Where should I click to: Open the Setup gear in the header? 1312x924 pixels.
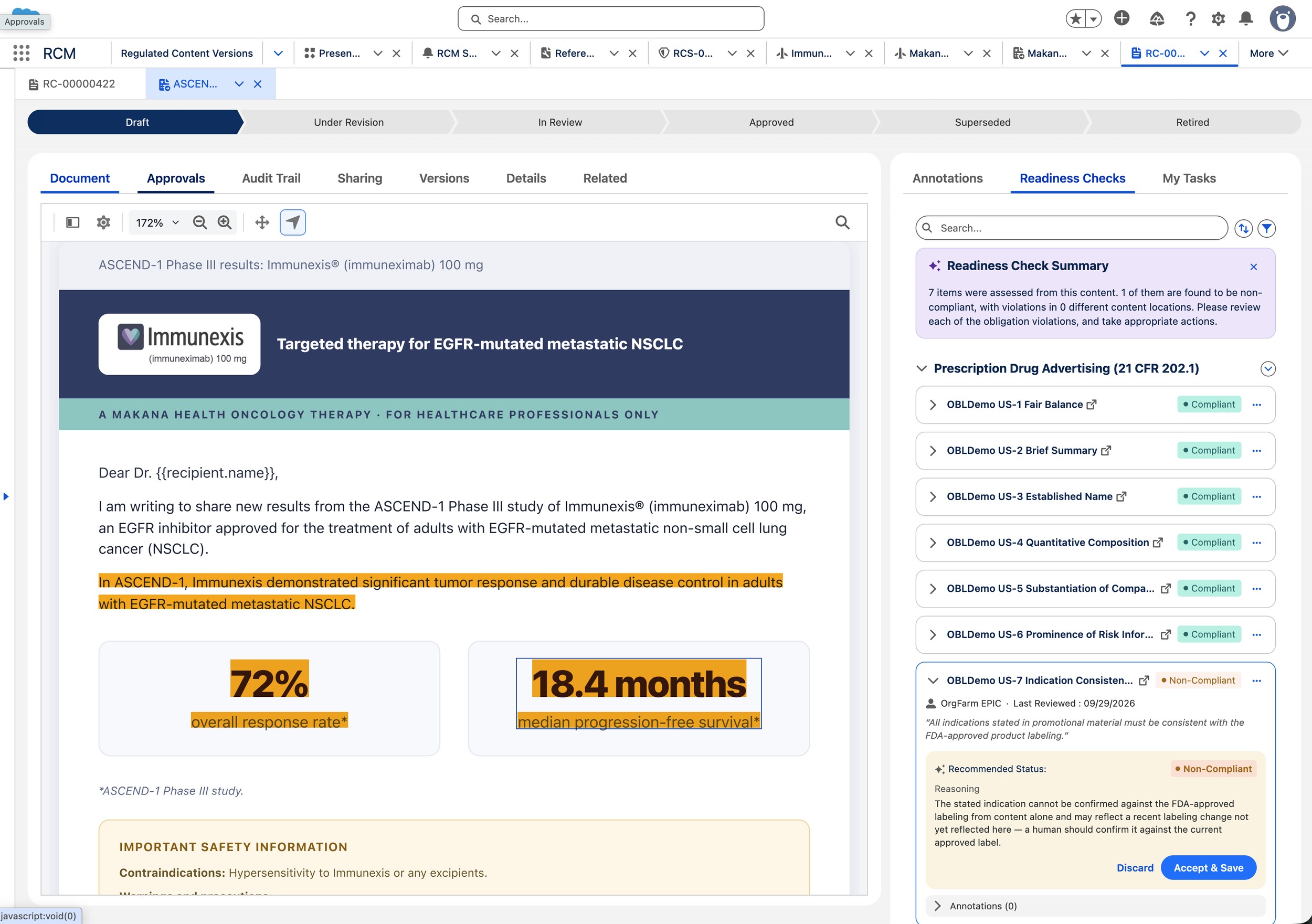click(x=1218, y=19)
